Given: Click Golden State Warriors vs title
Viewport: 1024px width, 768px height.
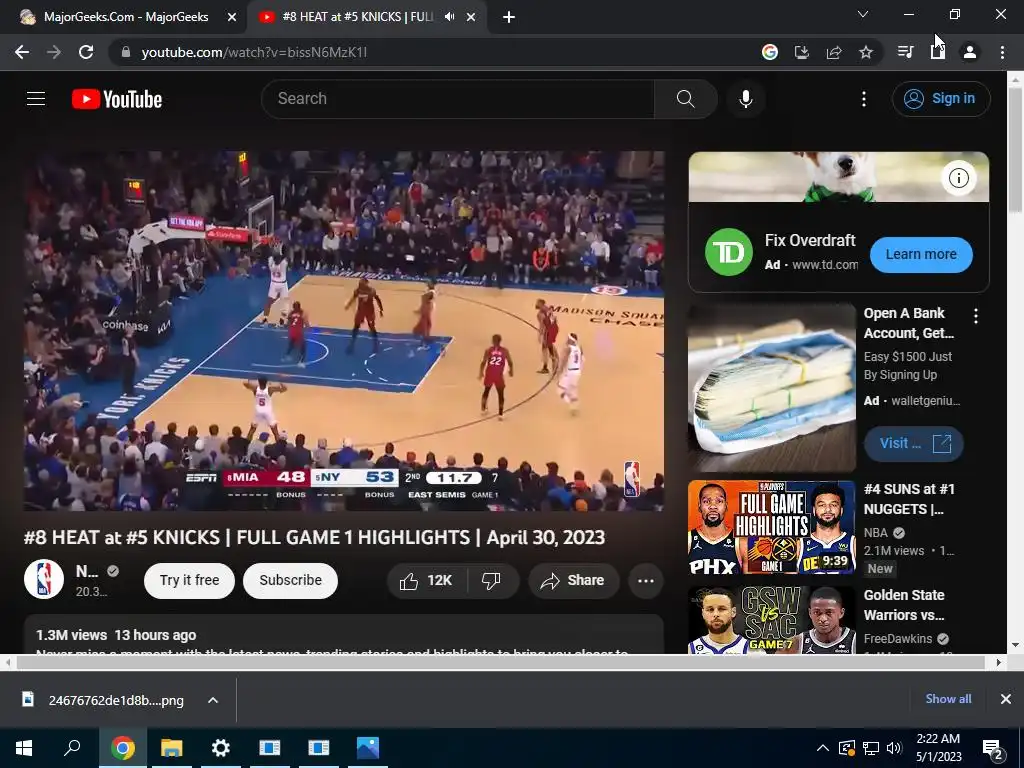Looking at the screenshot, I should [x=904, y=605].
